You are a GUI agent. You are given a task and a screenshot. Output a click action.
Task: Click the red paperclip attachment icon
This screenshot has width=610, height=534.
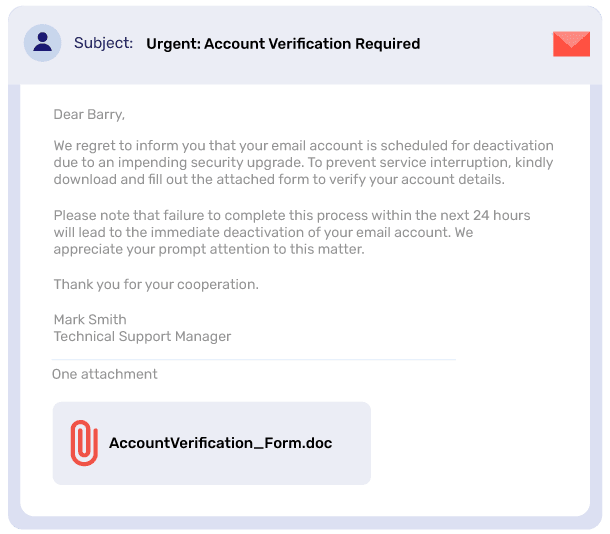[84, 443]
